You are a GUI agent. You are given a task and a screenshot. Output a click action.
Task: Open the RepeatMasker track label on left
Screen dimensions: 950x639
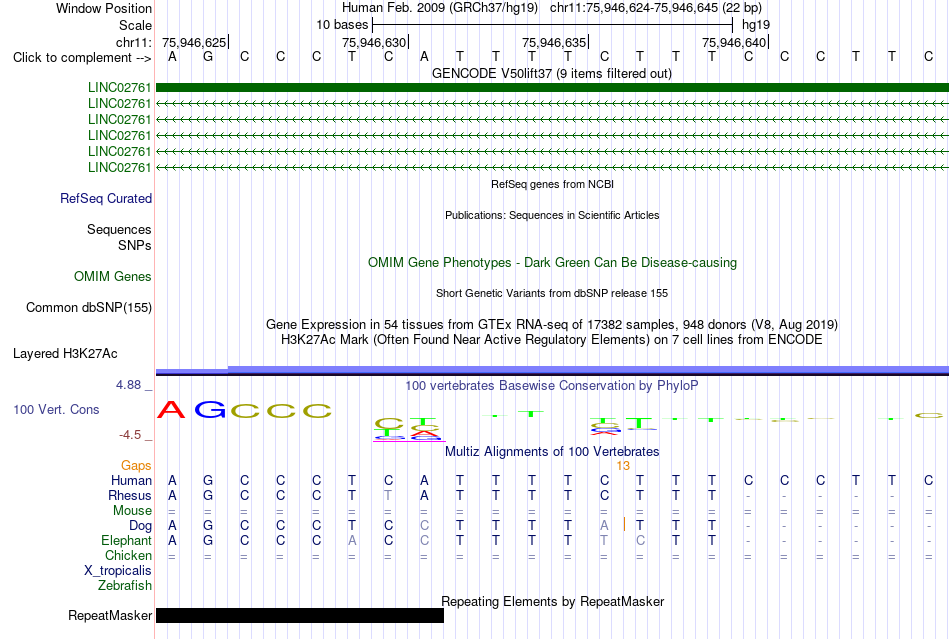pos(110,615)
